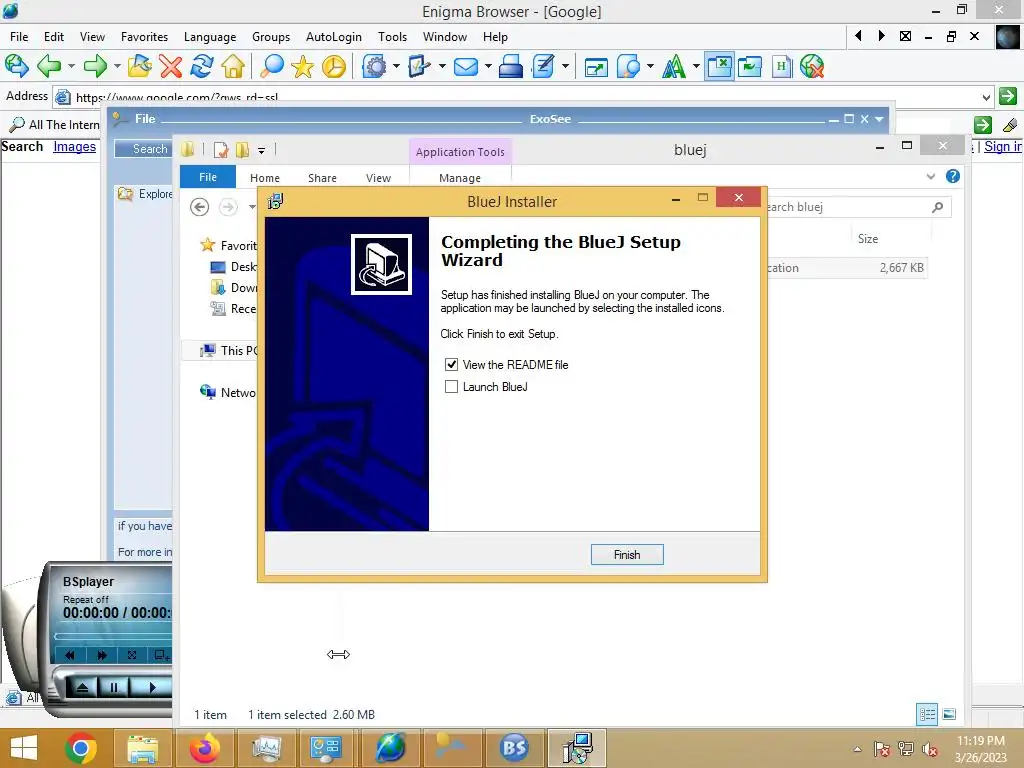This screenshot has height=768, width=1024.
Task: Click the Search button in ExoSee window
Action: click(144, 149)
